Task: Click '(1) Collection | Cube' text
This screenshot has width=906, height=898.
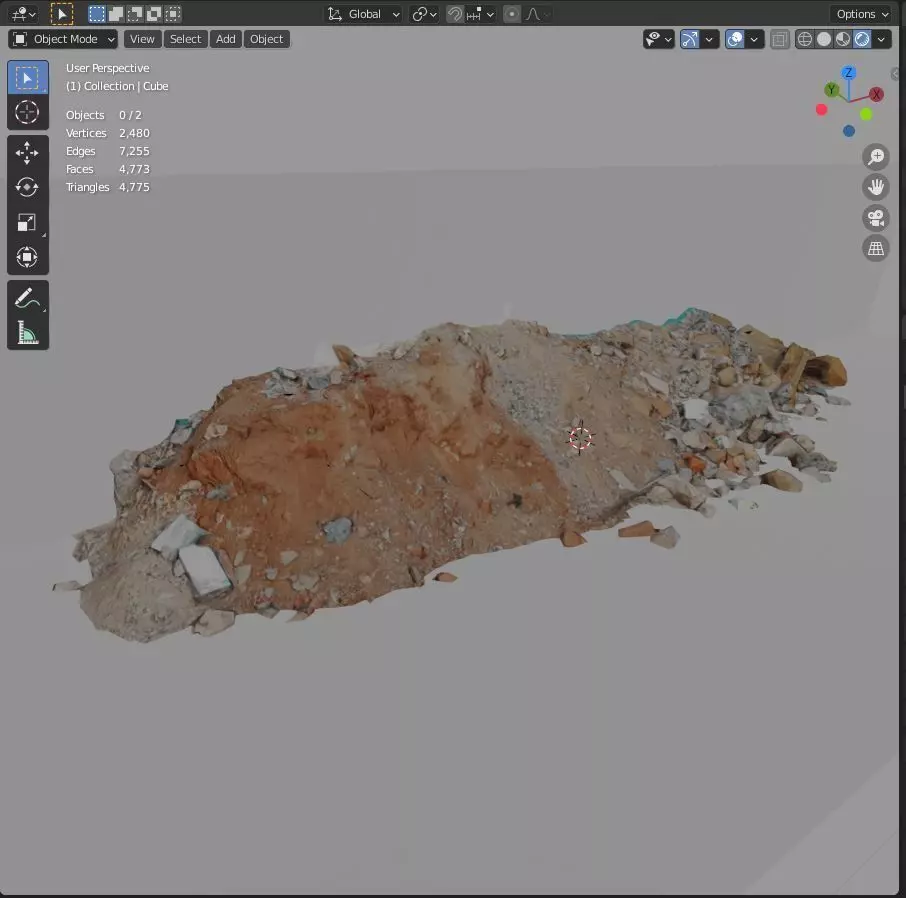Action: coord(117,86)
